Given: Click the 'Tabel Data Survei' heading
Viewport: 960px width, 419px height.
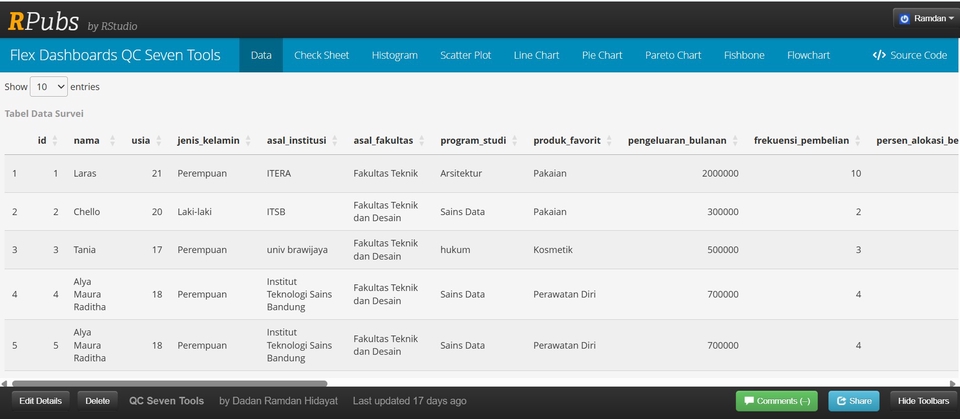Looking at the screenshot, I should point(44,114).
